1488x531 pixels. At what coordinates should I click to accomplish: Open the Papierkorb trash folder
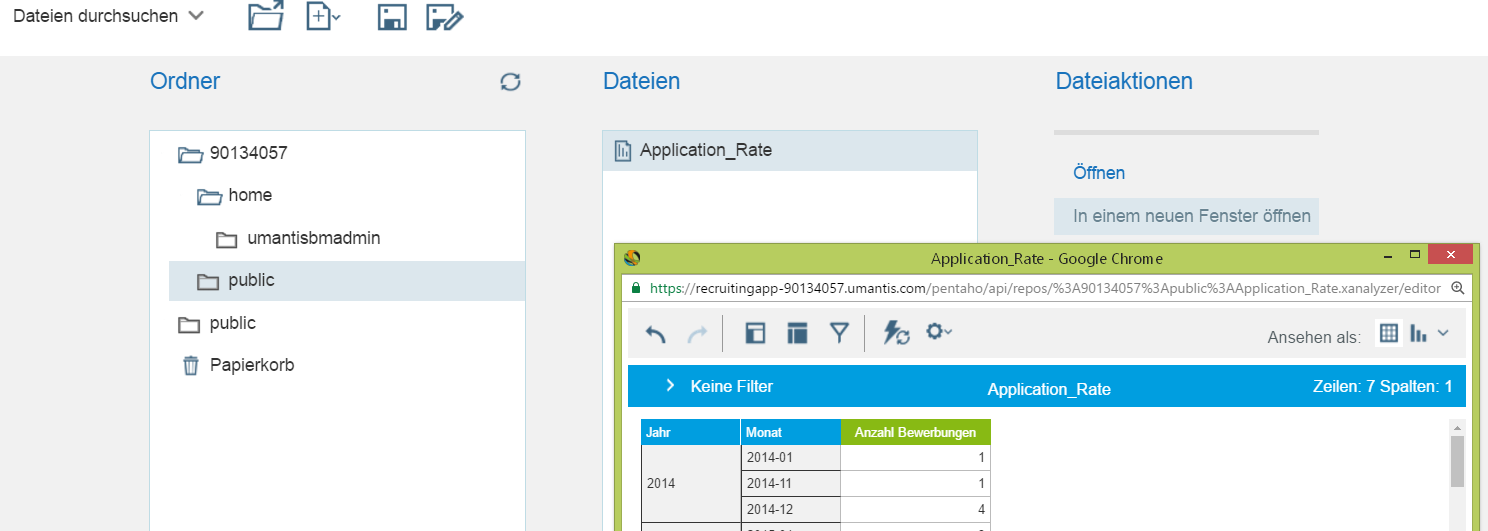[251, 365]
